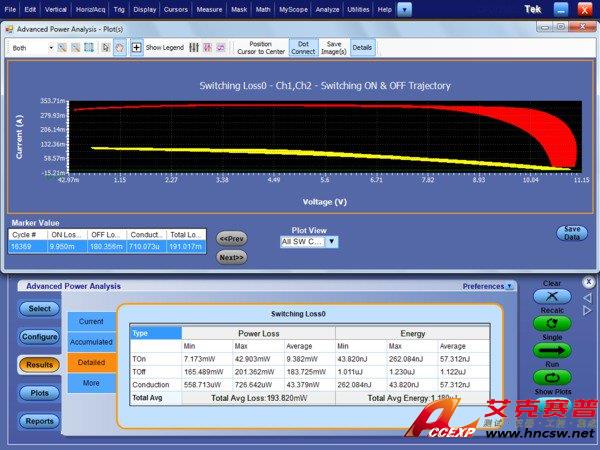Select the rectangle zoom area tool

point(89,47)
